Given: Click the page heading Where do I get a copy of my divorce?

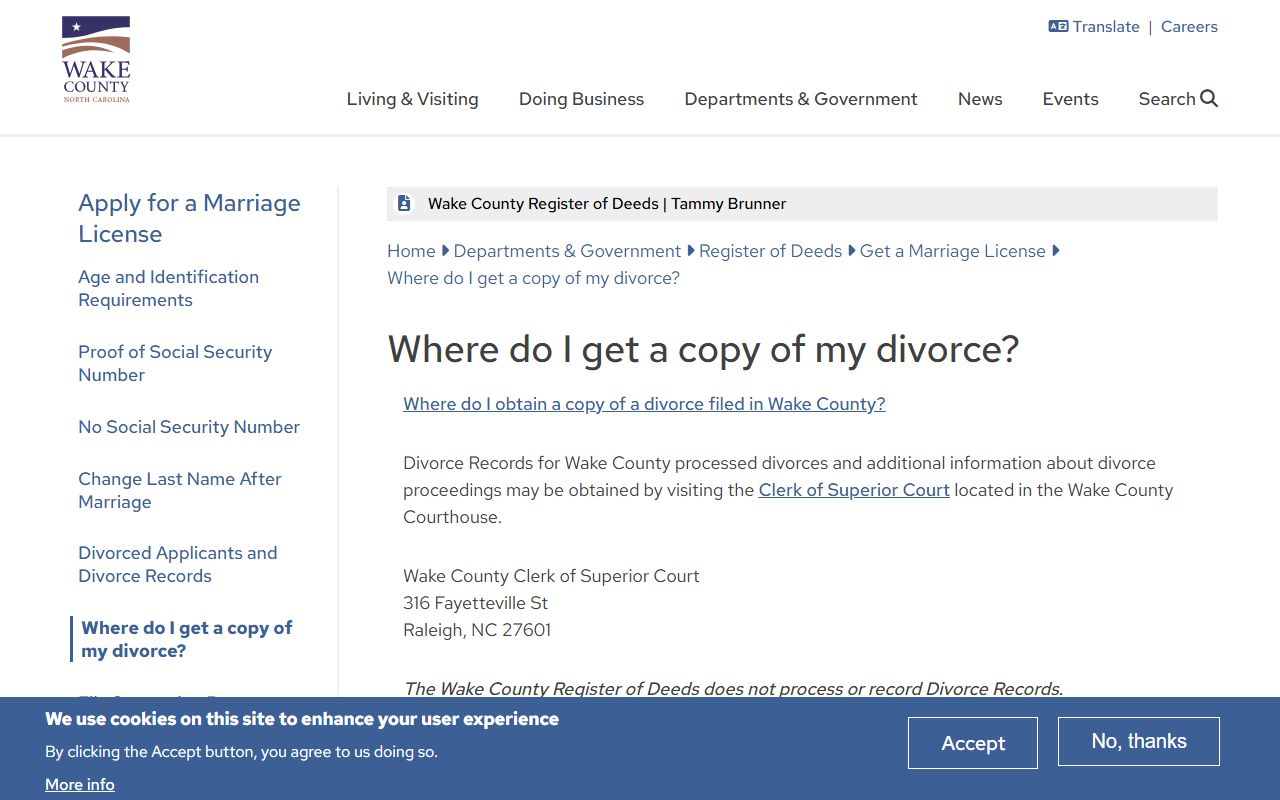Looking at the screenshot, I should point(703,349).
